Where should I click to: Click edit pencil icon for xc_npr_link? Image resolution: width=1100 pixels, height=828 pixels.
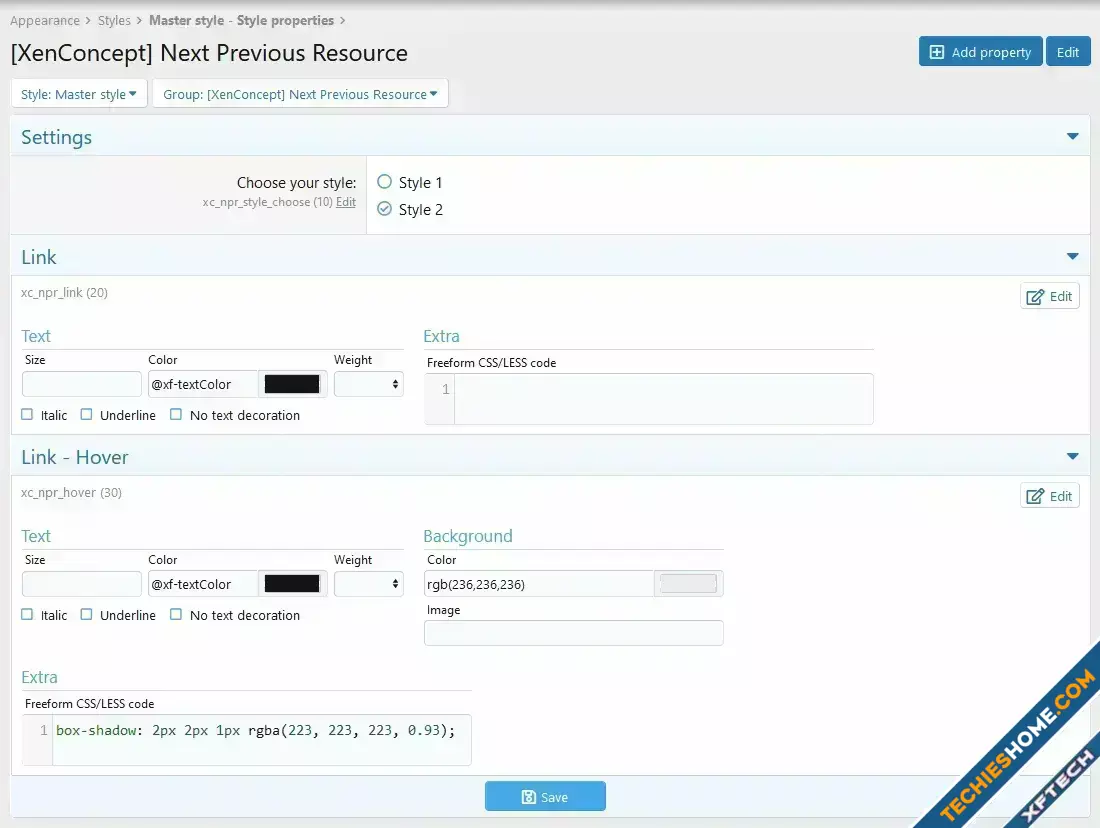[x=1036, y=296]
